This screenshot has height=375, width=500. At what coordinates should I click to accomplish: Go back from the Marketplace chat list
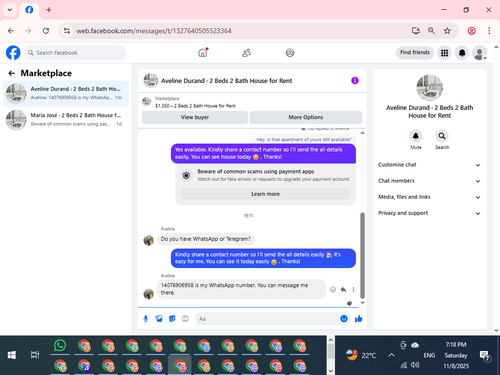[12, 73]
